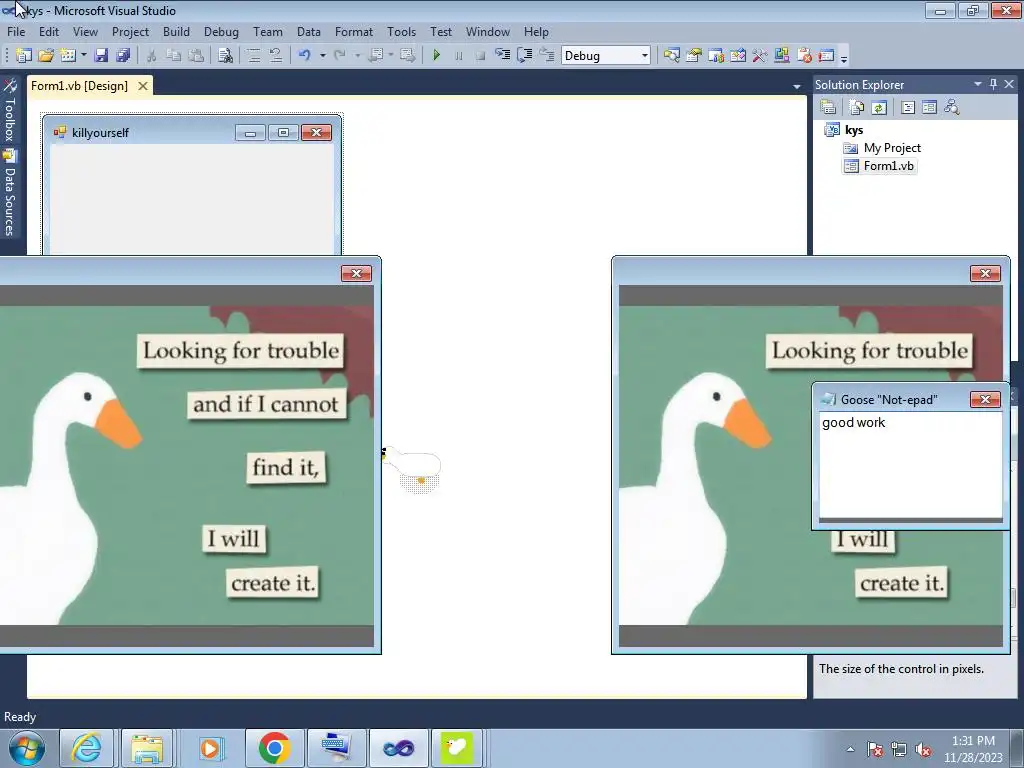Open the Team menu
This screenshot has height=768, width=1024.
click(268, 31)
